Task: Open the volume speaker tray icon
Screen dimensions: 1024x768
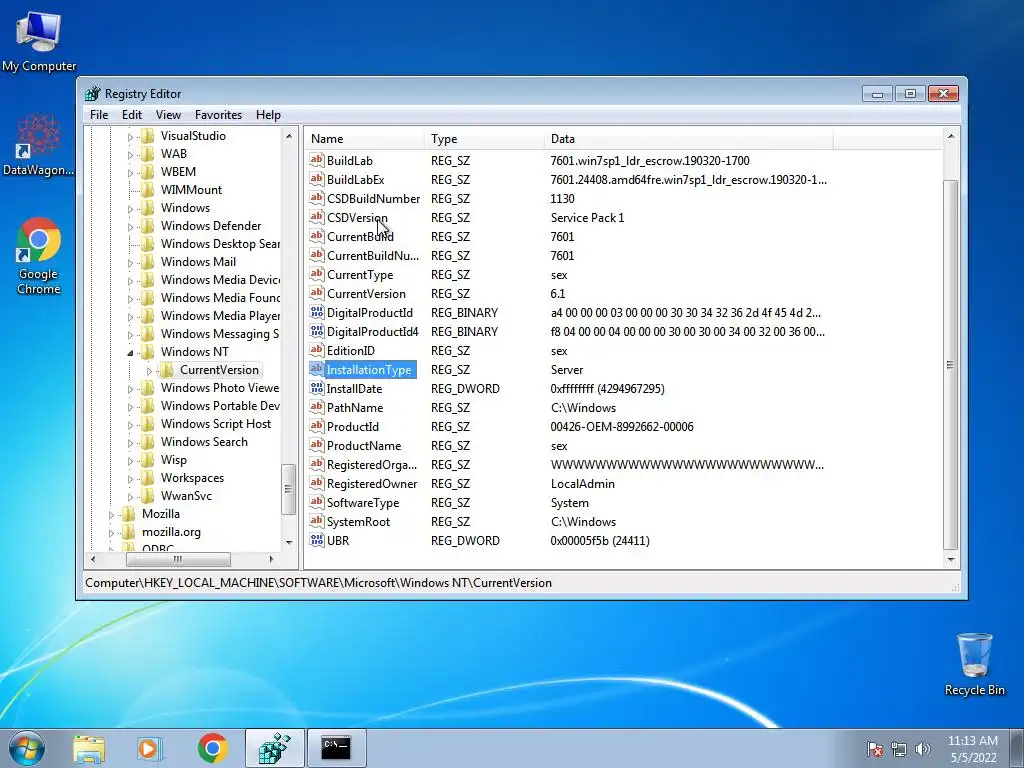Action: pos(923,749)
